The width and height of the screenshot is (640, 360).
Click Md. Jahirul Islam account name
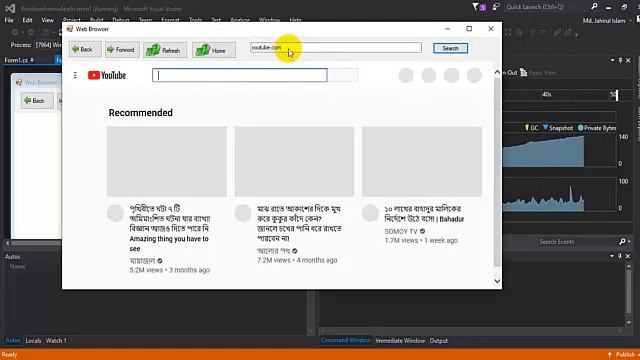point(604,21)
